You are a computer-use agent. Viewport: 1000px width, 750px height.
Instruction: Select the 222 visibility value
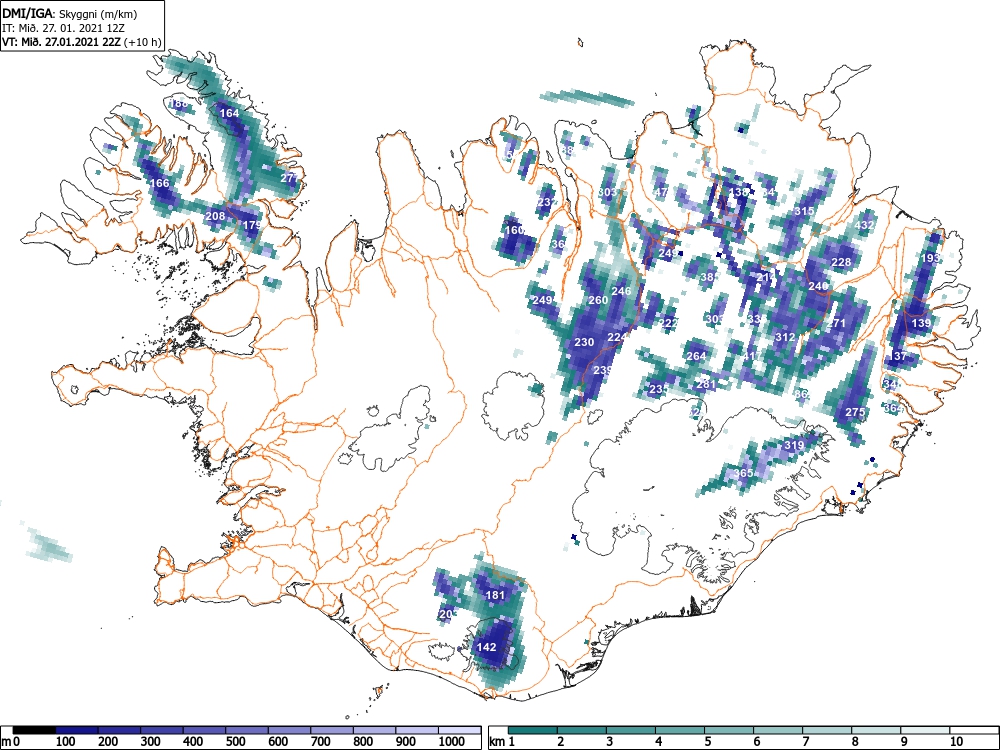(668, 323)
